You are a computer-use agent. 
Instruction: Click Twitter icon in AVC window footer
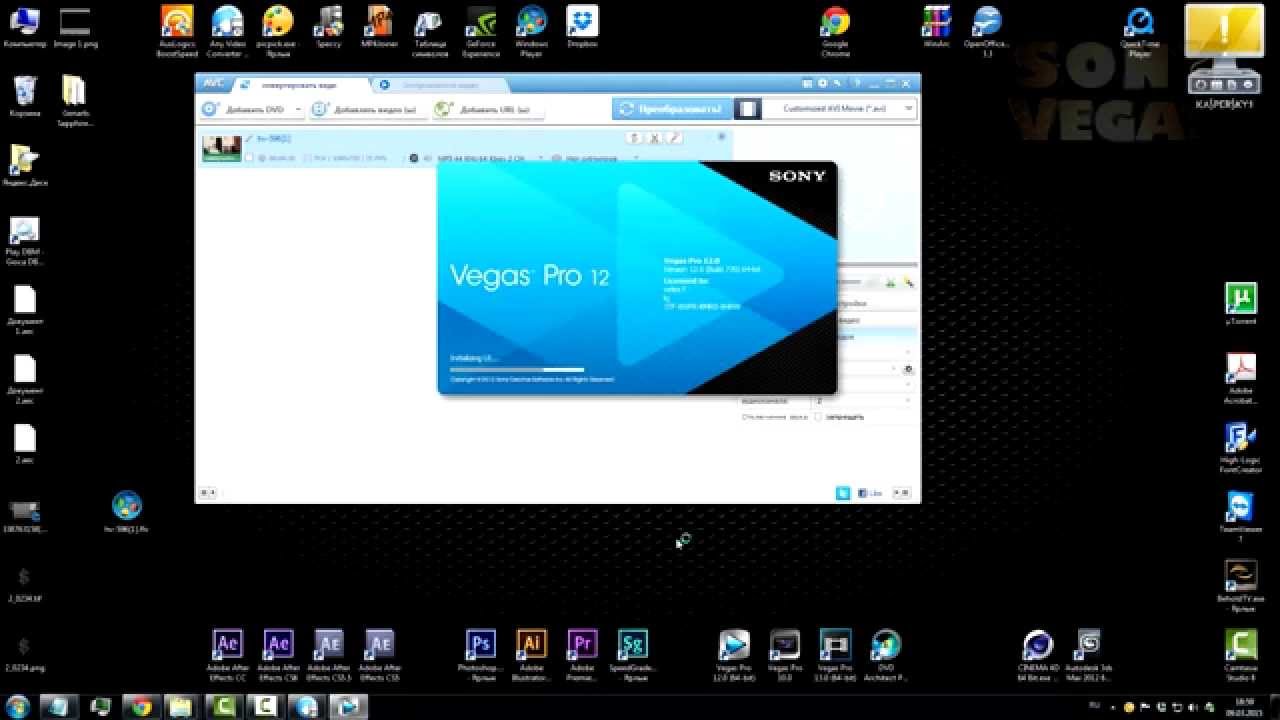pyautogui.click(x=843, y=492)
